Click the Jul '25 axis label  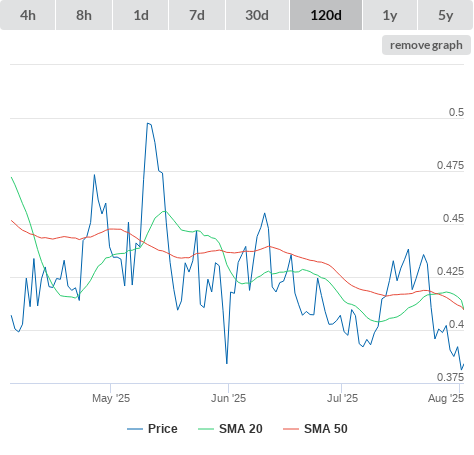[x=342, y=398]
